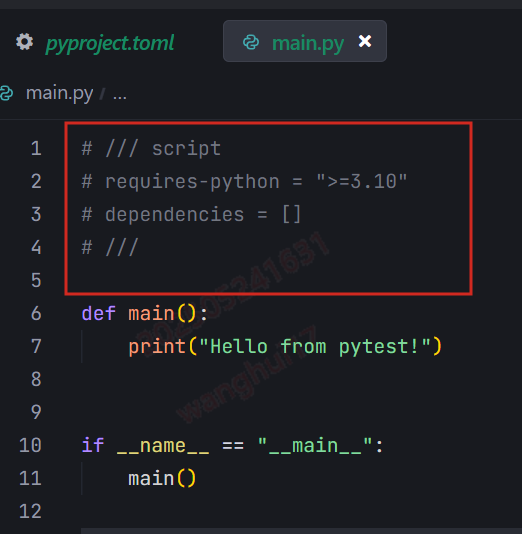Click the gear icon on pyproject.toml tab

point(25,42)
